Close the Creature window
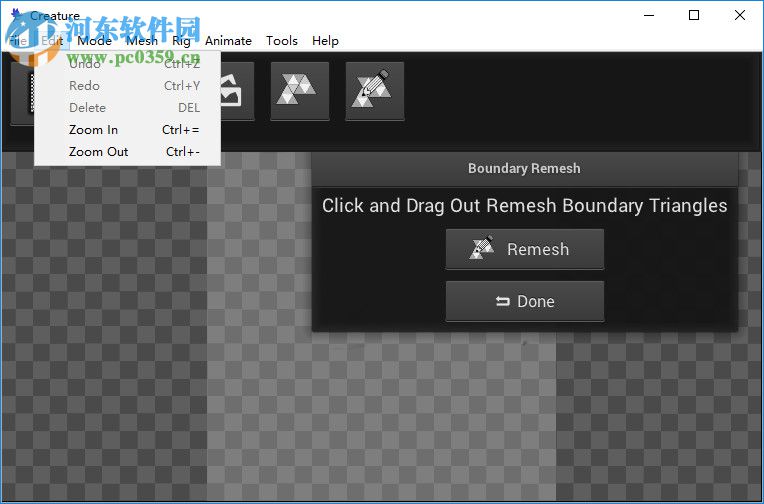Screen dimensions: 764x504 point(740,15)
